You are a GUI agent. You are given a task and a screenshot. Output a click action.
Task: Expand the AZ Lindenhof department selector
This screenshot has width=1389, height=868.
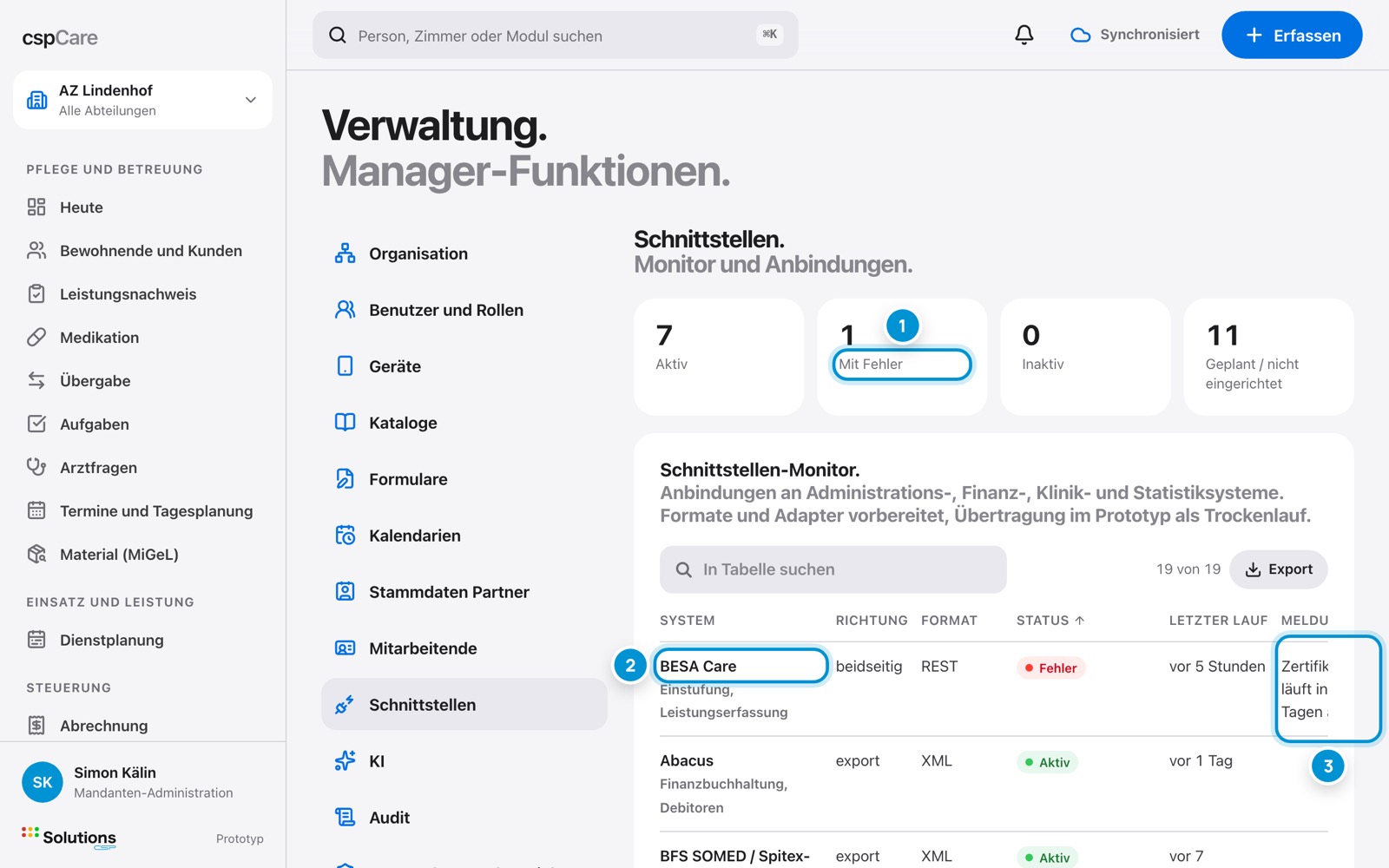coord(142,100)
